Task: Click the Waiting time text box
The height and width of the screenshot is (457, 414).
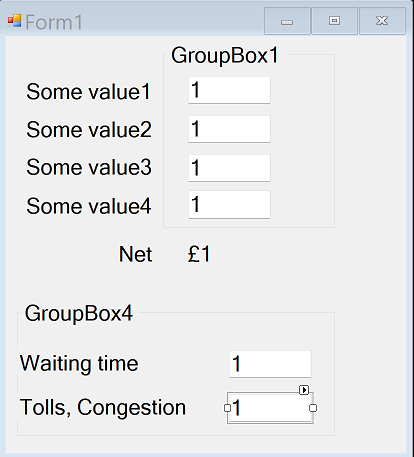Action: (270, 364)
